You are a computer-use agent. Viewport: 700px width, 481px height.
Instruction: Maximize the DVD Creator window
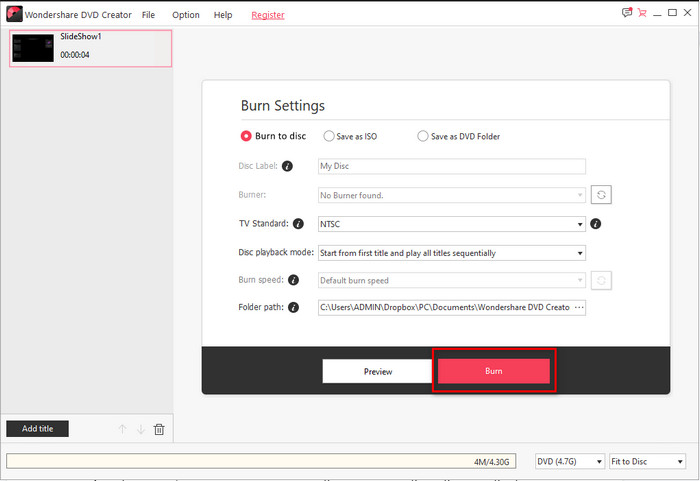click(672, 13)
